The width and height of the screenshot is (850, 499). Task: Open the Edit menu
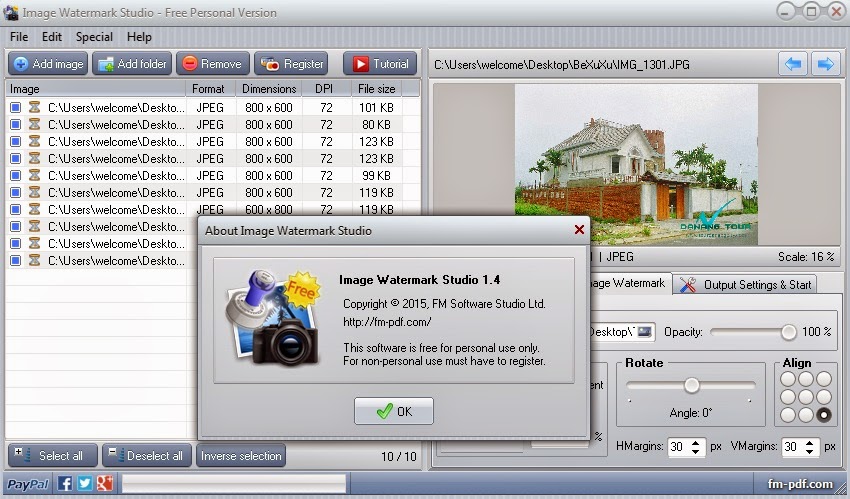51,37
